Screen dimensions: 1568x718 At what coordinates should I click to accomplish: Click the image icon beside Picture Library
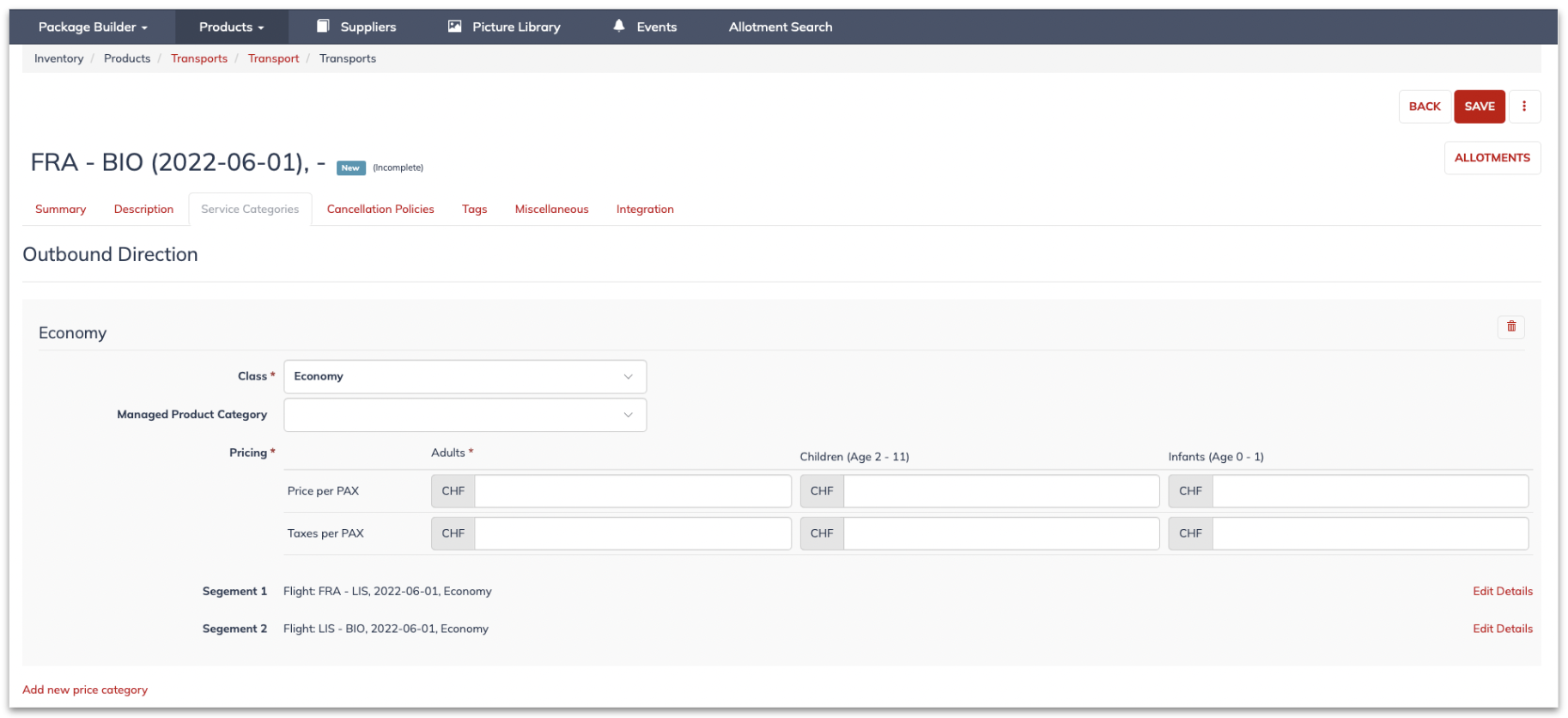pyautogui.click(x=454, y=27)
